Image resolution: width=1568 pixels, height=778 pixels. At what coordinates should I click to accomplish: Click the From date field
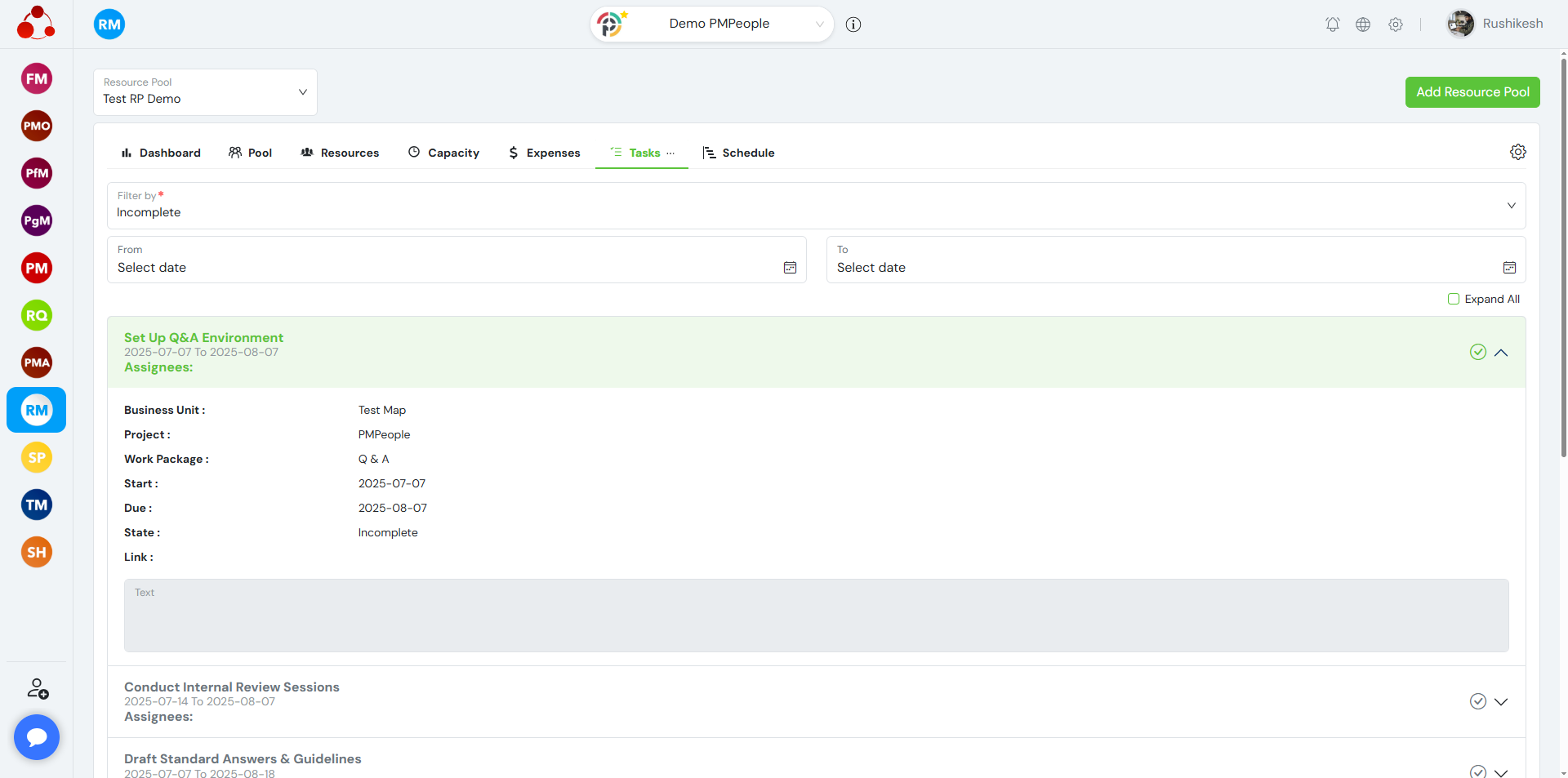pos(457,260)
